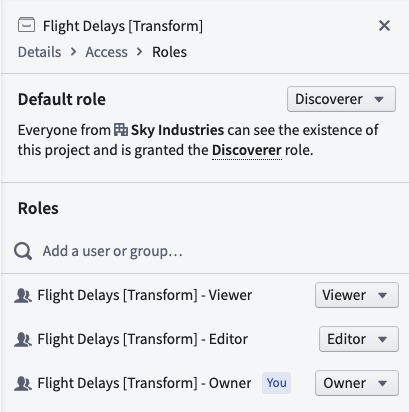Click the You badge in the Owner row
This screenshot has height=412, width=409.
[276, 383]
